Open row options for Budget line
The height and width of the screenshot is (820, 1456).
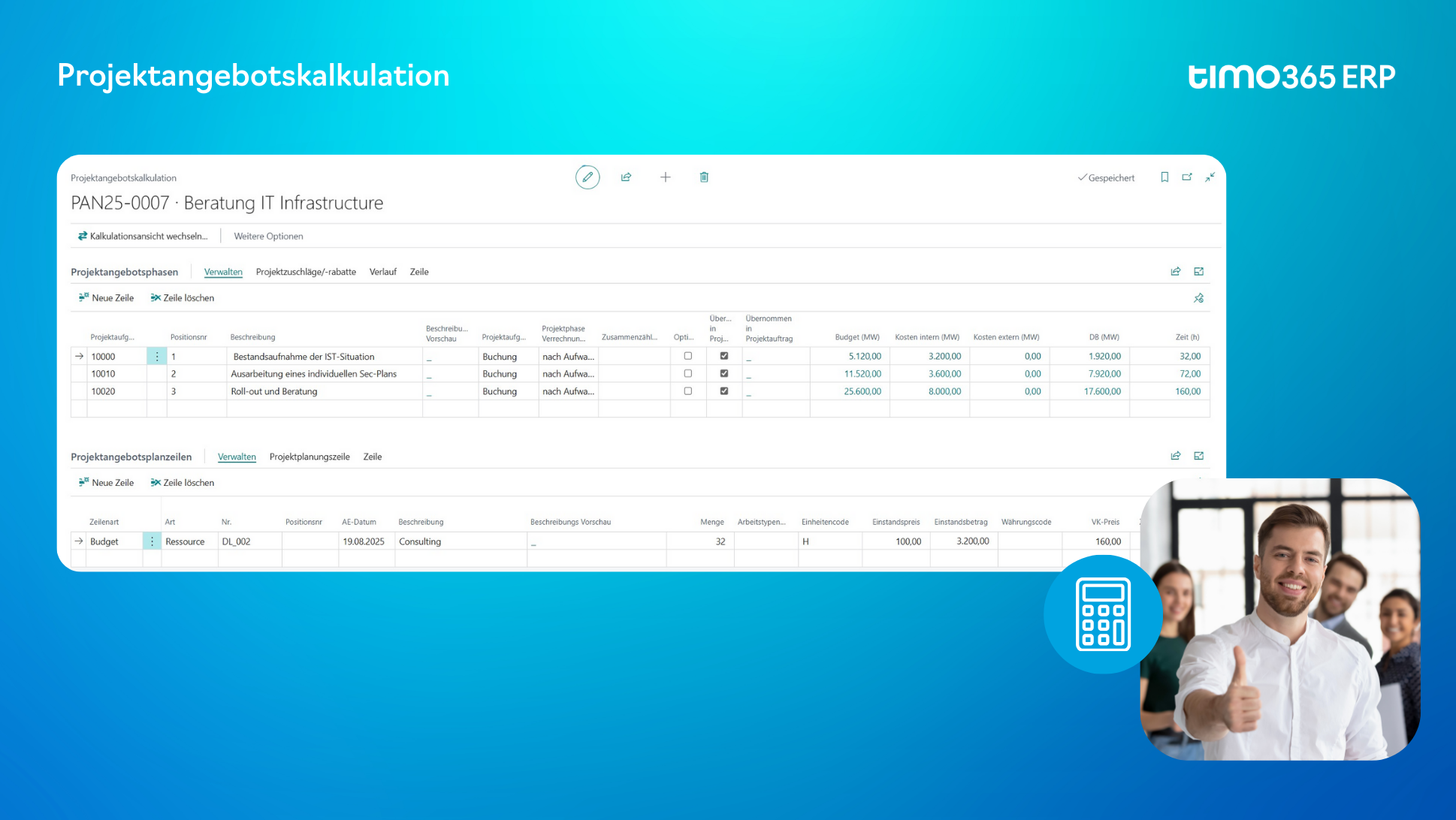pos(152,541)
